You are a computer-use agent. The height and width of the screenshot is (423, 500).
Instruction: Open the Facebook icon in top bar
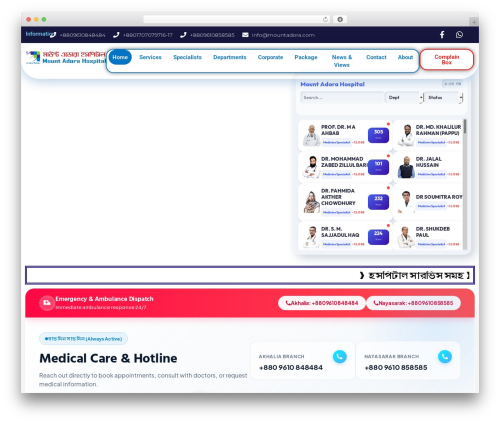442,35
